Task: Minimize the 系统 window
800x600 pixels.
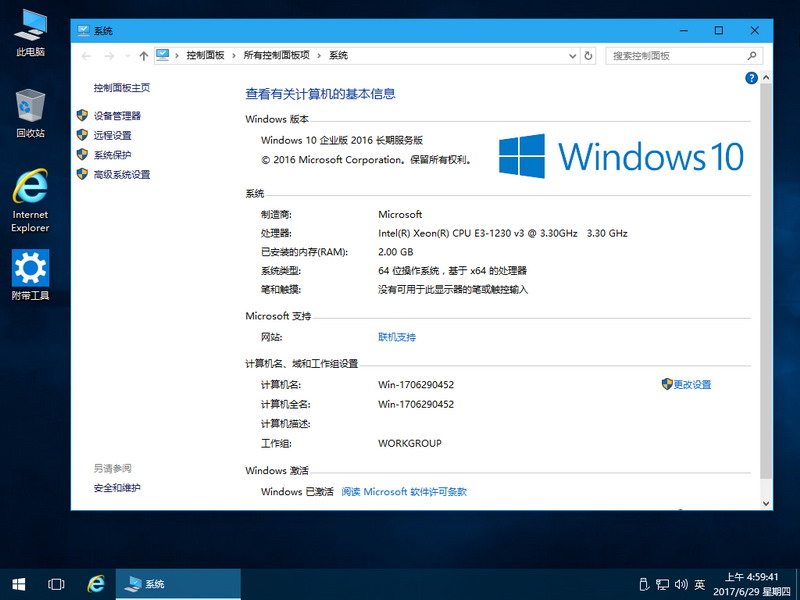Action: pyautogui.click(x=684, y=31)
